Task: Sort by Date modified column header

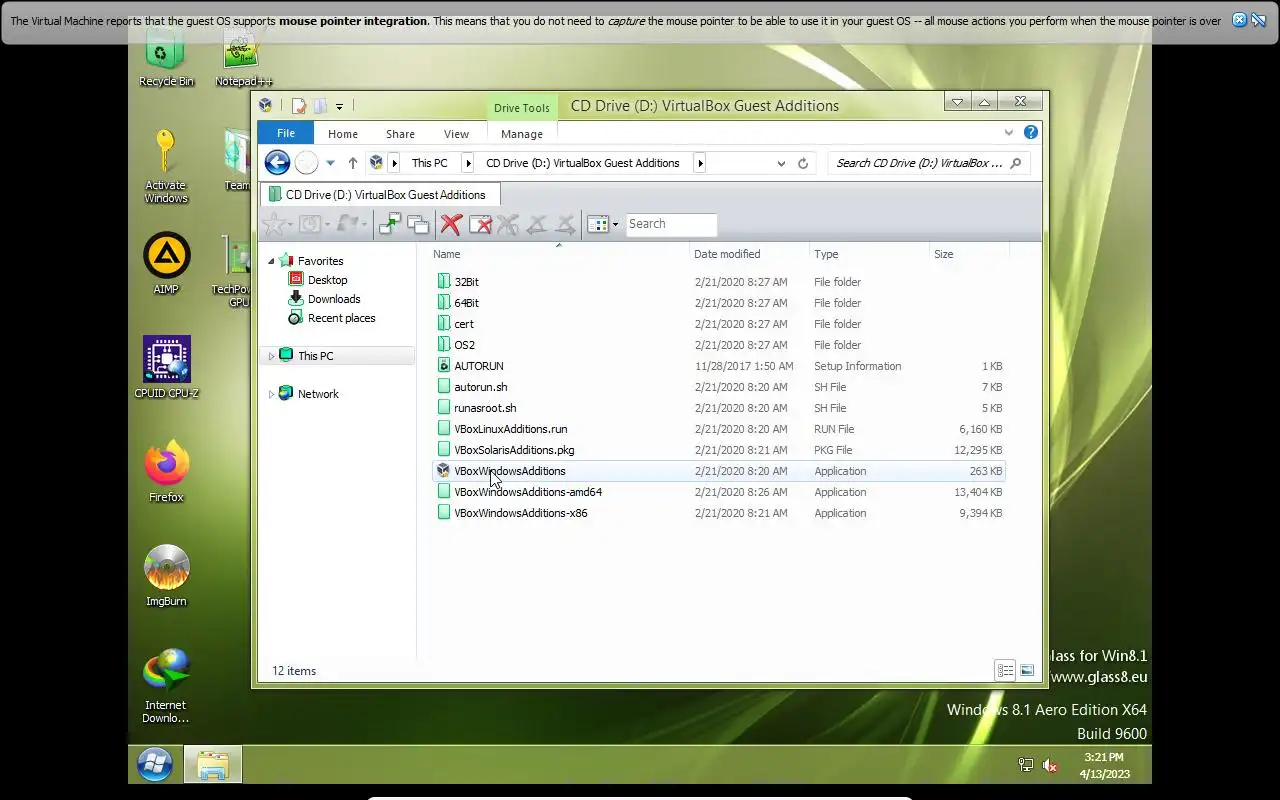Action: pyautogui.click(x=750, y=254)
